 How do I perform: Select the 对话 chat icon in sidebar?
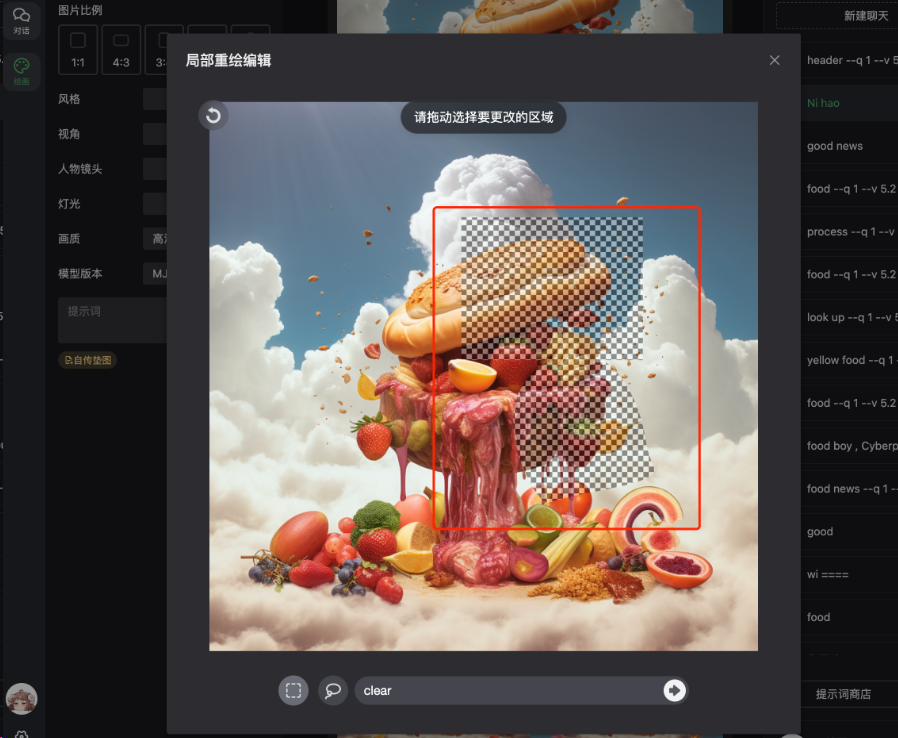[x=21, y=22]
